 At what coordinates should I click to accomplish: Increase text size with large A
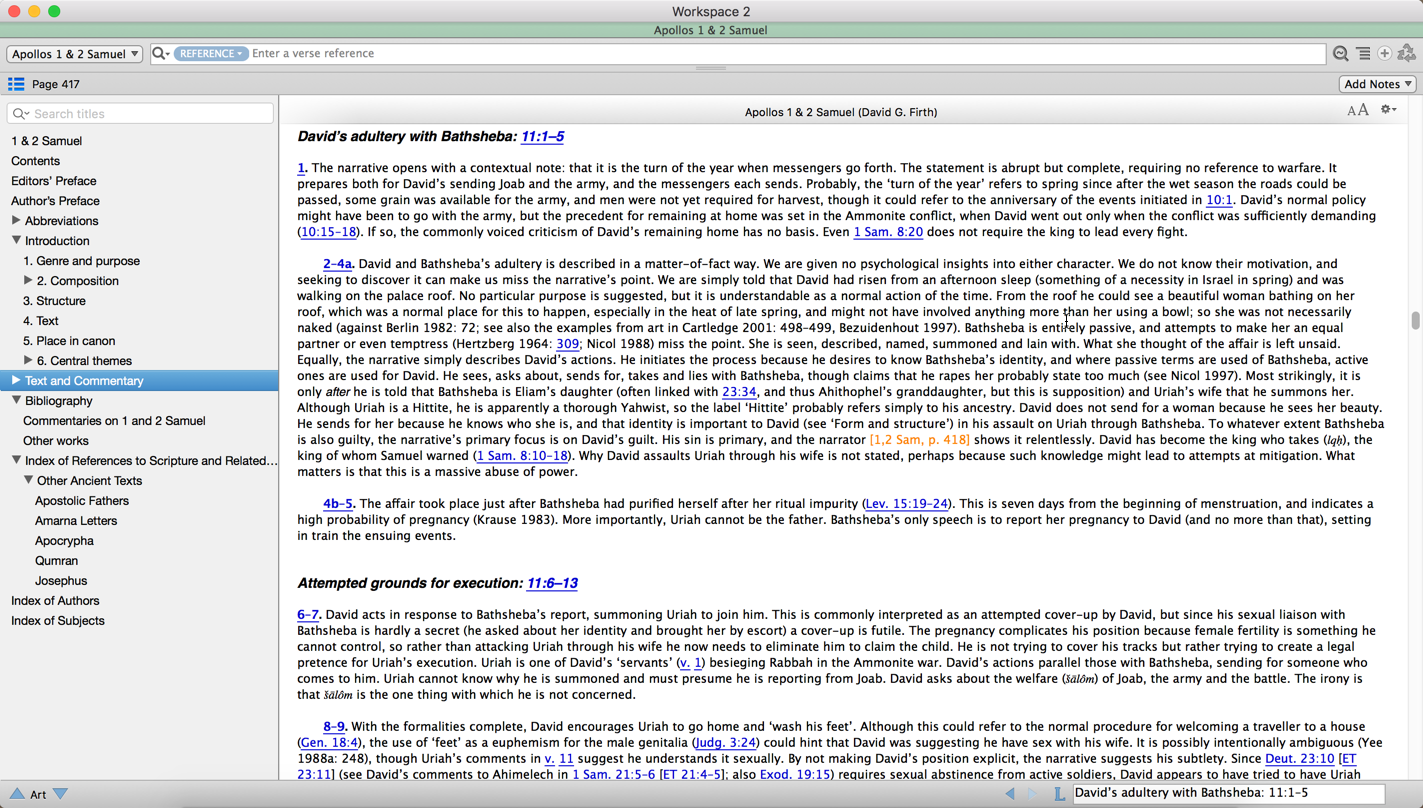1363,110
